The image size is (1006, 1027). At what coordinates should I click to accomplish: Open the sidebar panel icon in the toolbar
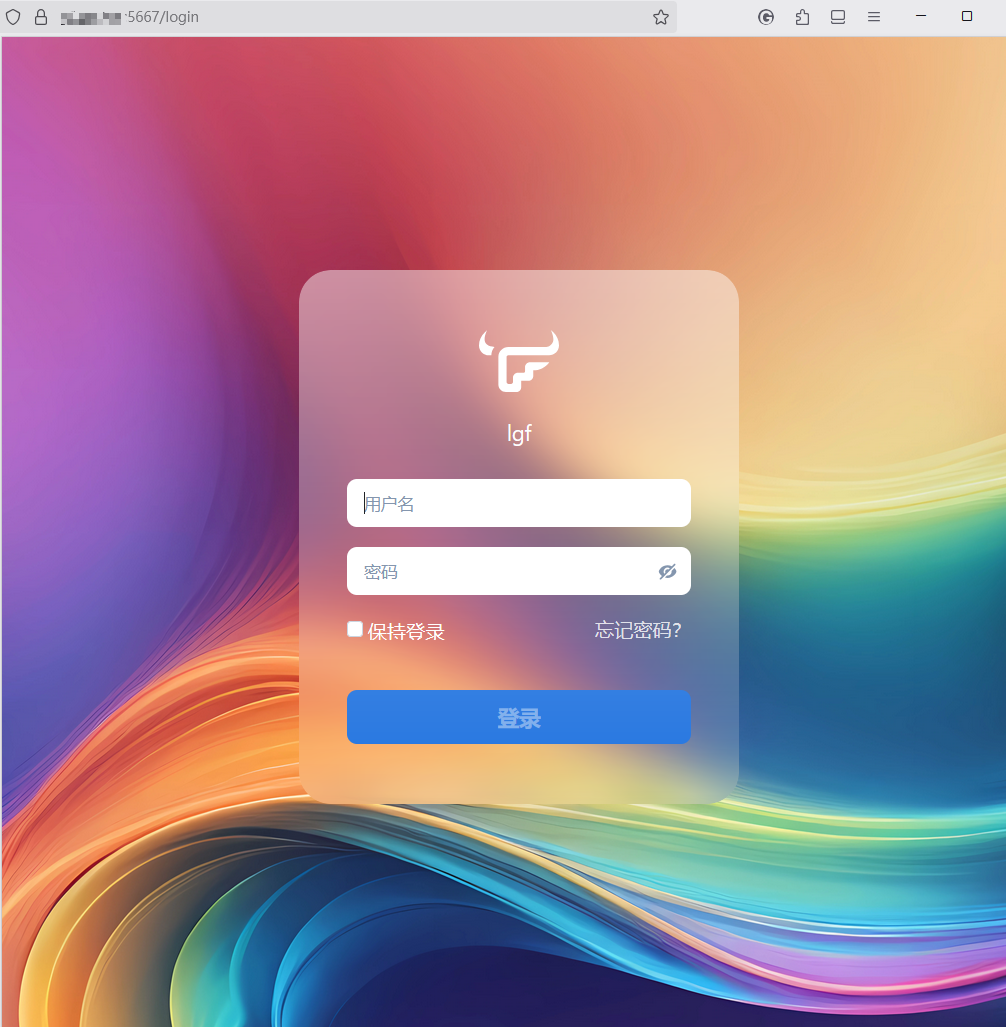[838, 17]
